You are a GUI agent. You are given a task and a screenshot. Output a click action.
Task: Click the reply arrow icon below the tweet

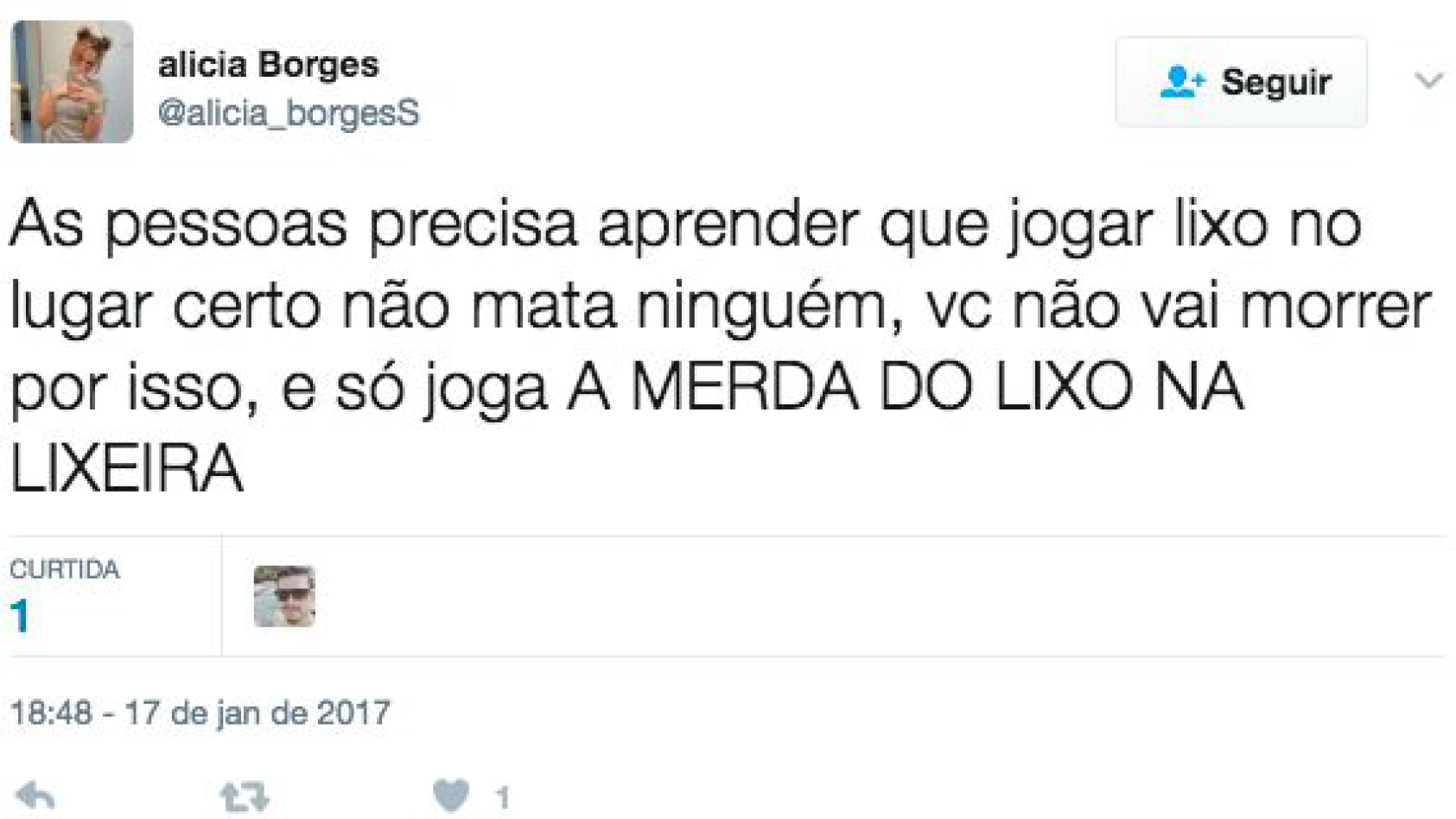tap(35, 796)
